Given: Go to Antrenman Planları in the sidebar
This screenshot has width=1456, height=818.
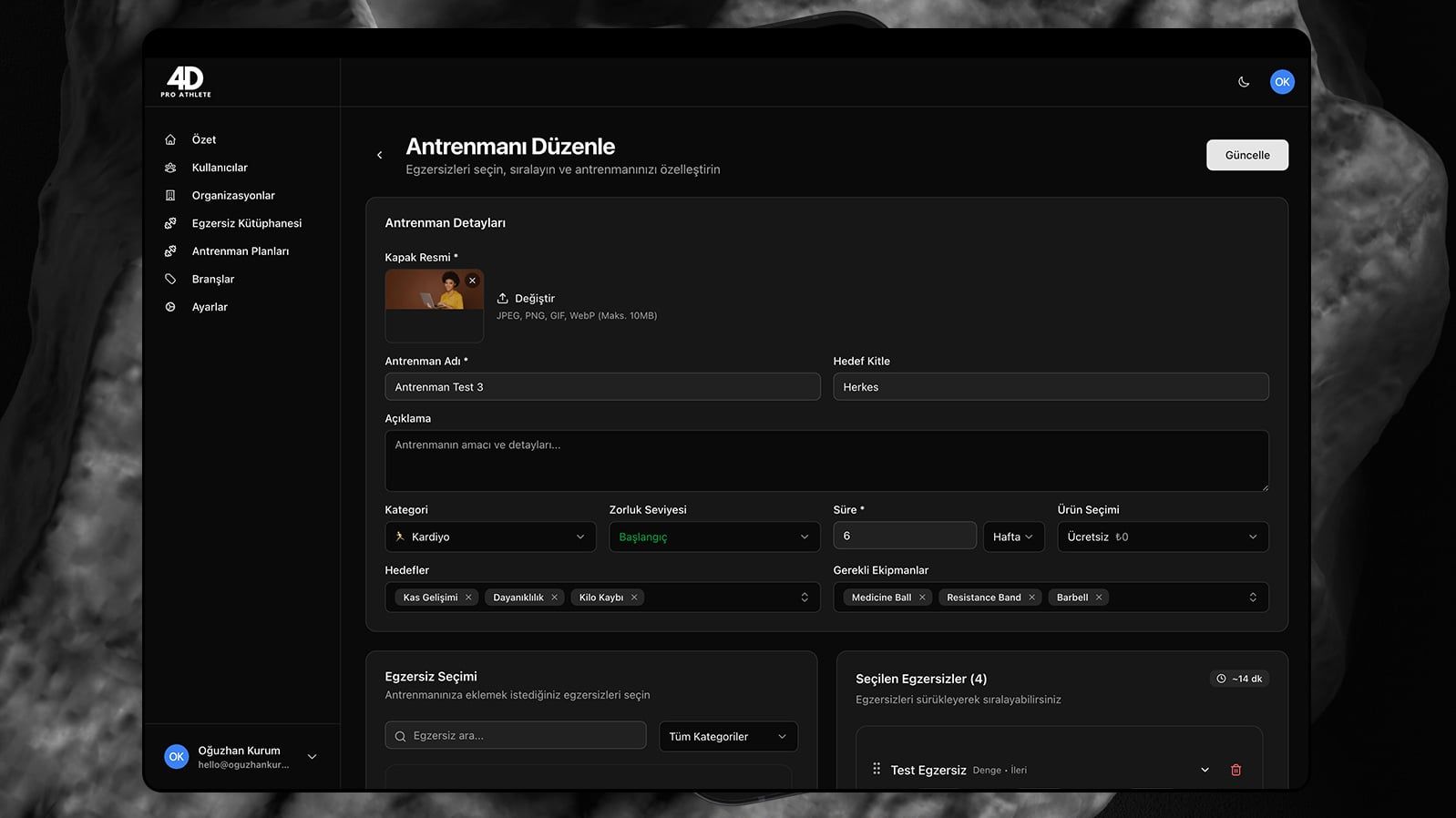Looking at the screenshot, I should (x=240, y=251).
